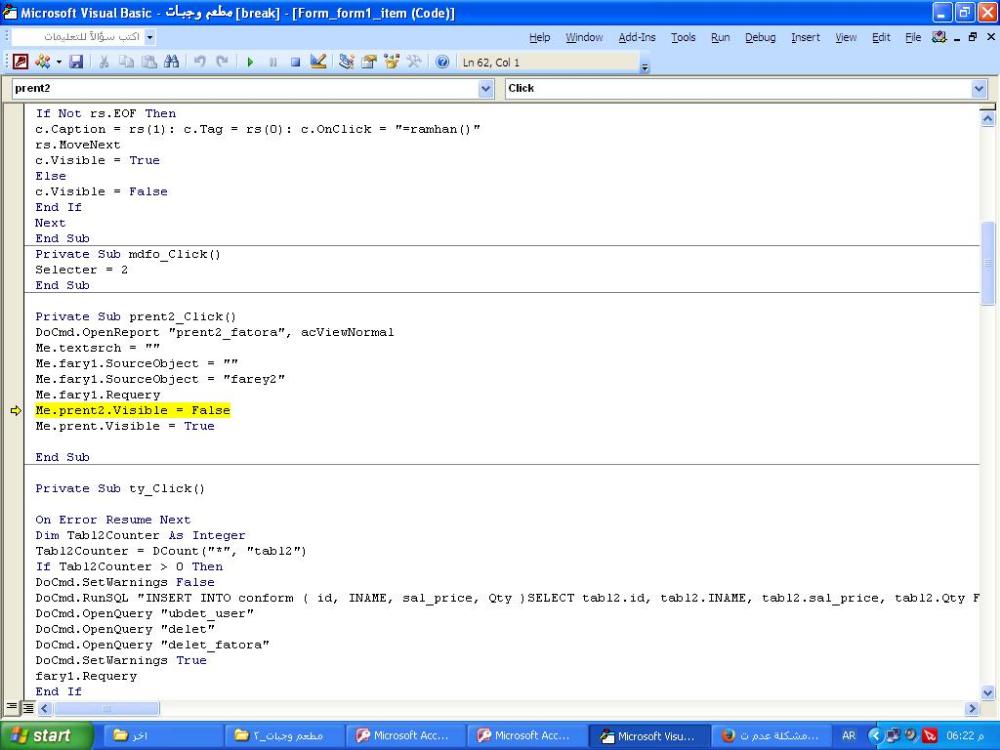Open the File menu

(x=913, y=38)
